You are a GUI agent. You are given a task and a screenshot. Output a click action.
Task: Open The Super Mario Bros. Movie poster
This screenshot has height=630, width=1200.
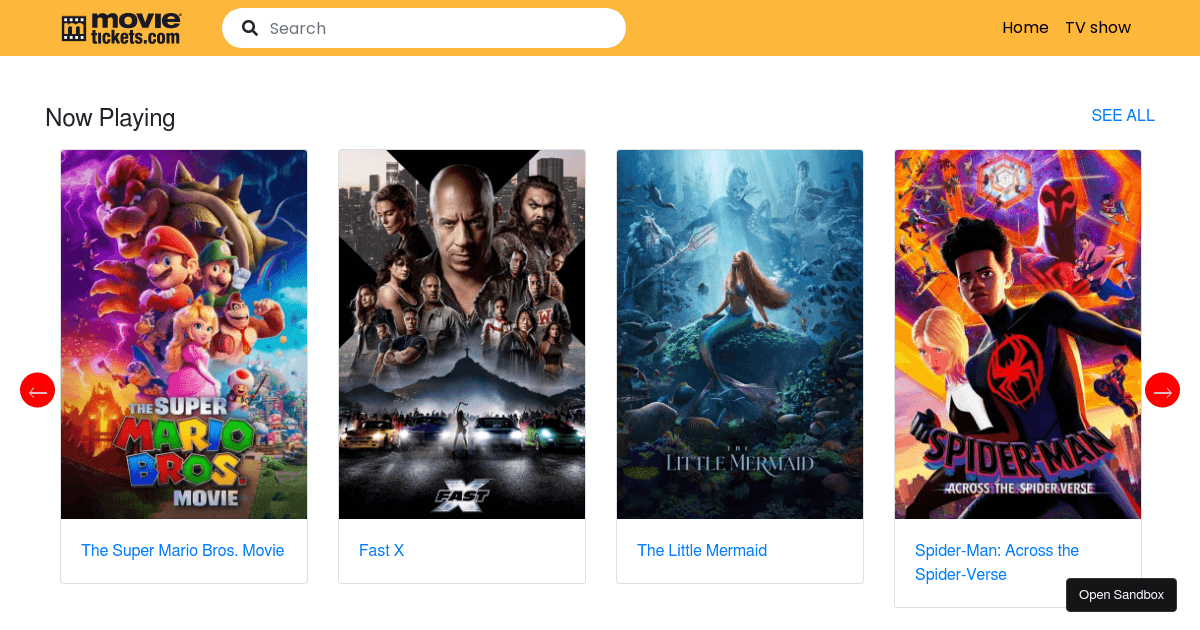click(184, 334)
